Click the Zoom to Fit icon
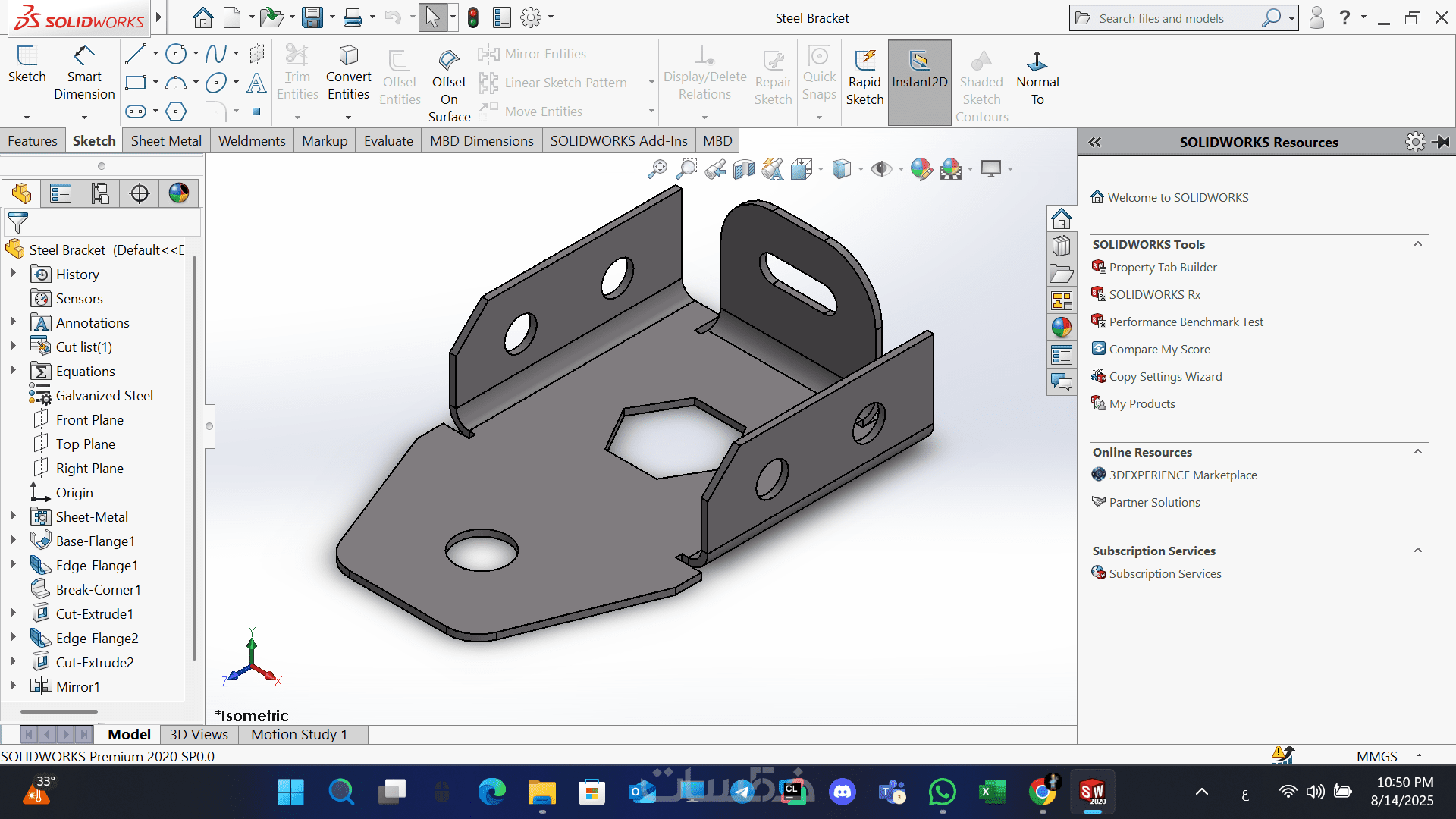 tap(657, 169)
